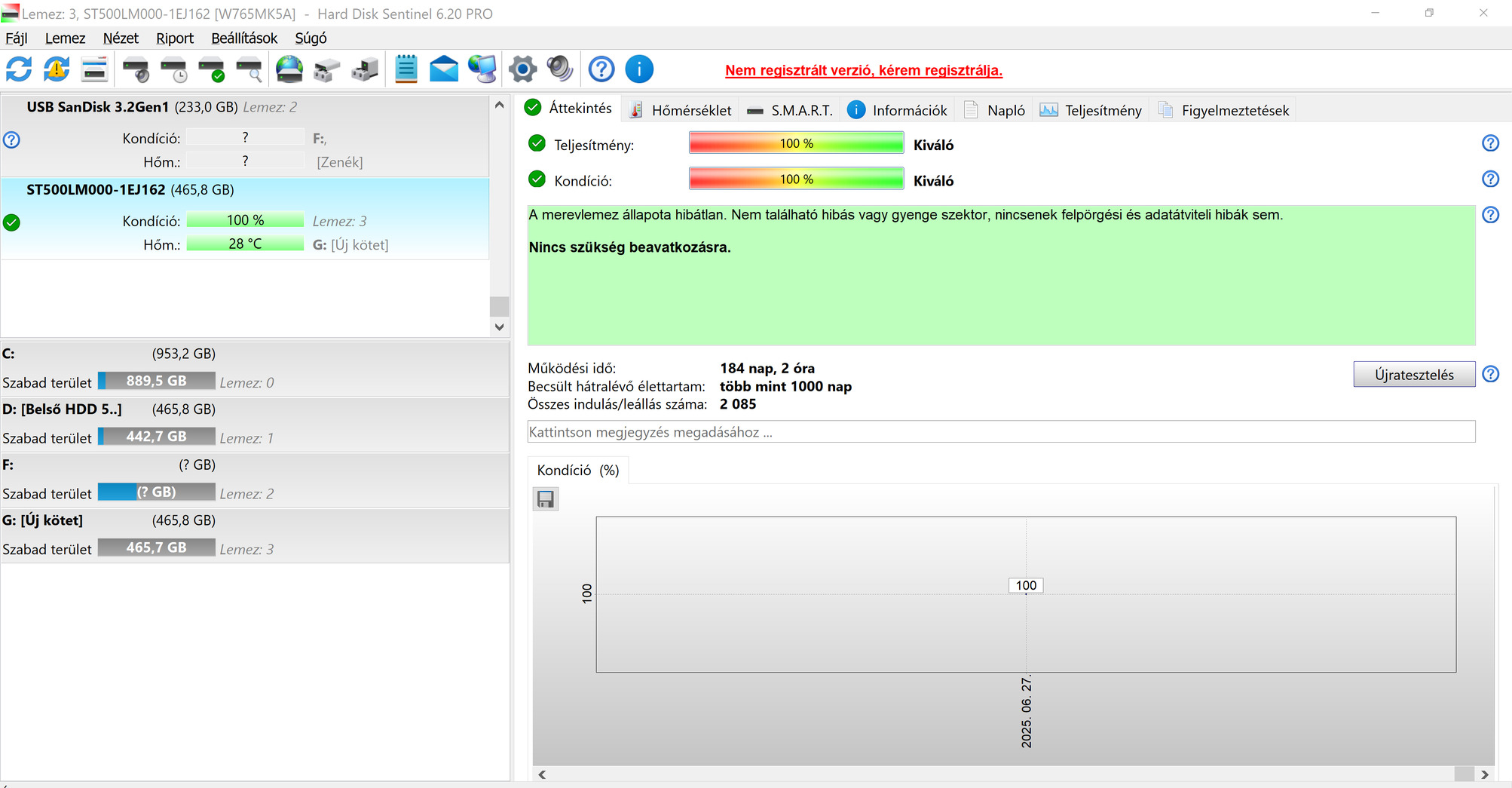
Task: Open the Lemez menu
Action: (65, 38)
